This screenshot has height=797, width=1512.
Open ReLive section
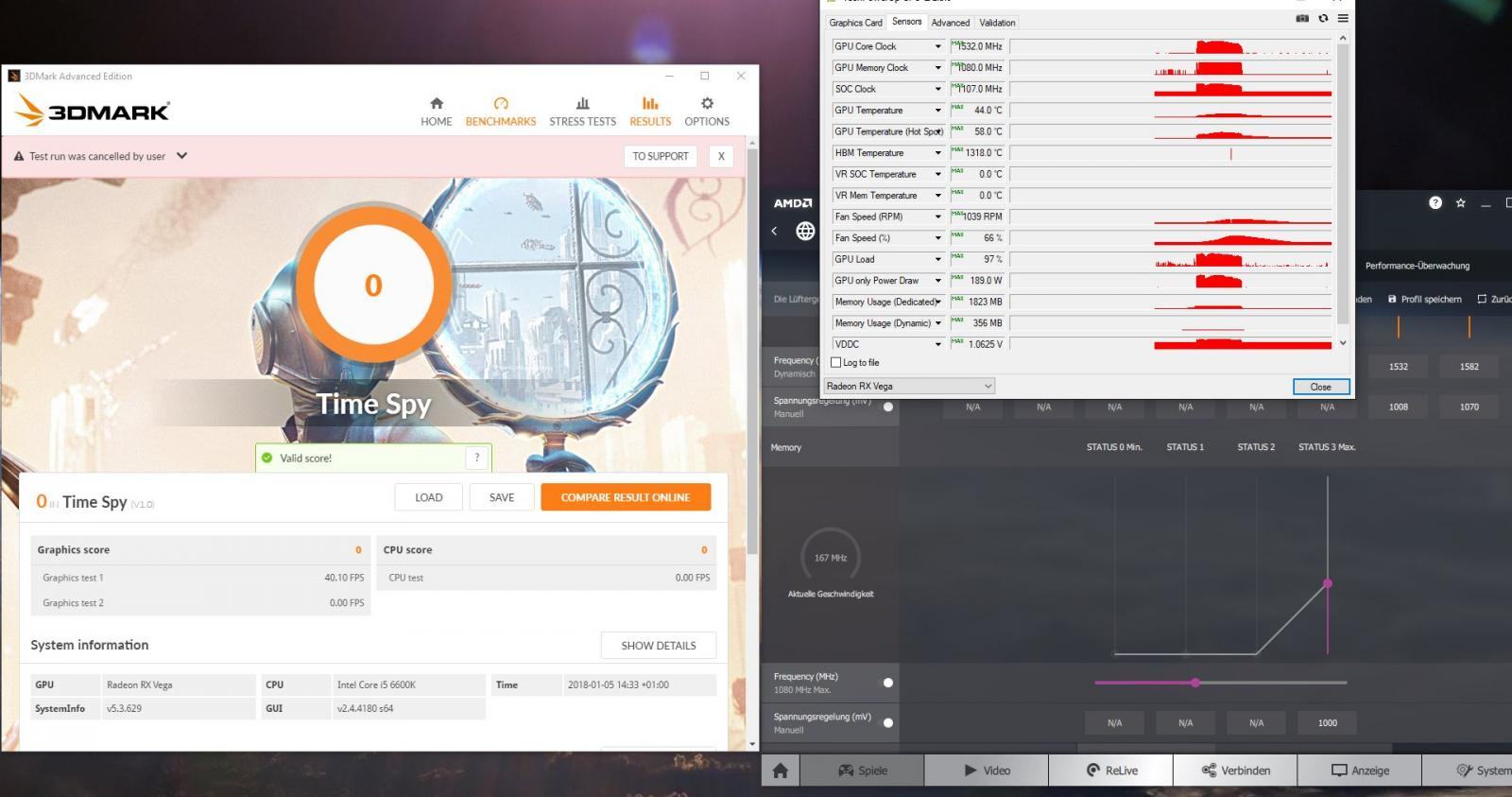(x=1111, y=771)
